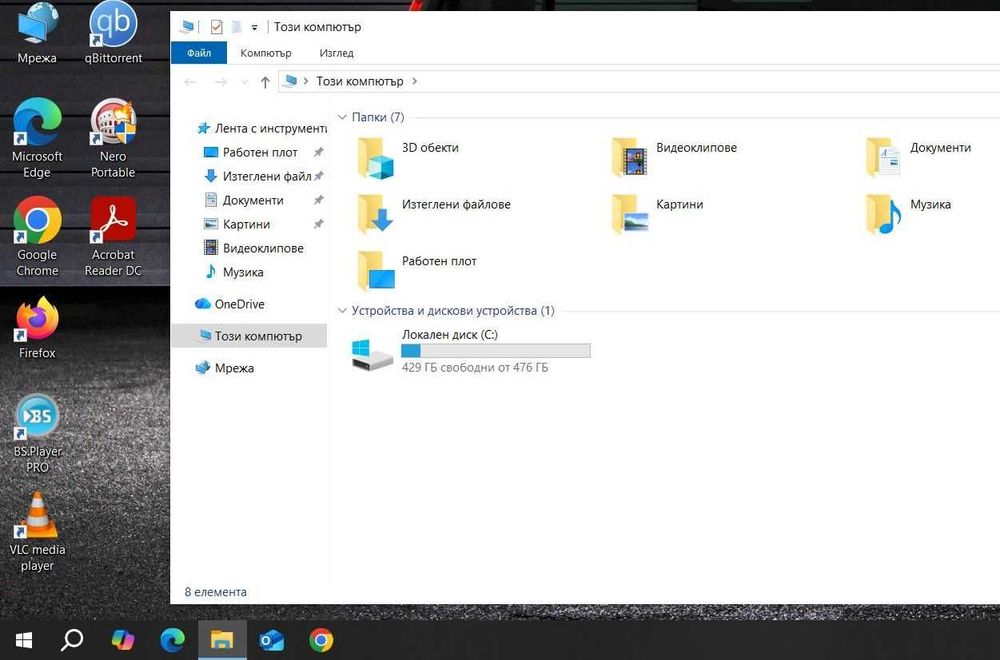Open the qBittorrent desktop shortcut
This screenshot has width=1000, height=660.
(x=113, y=32)
